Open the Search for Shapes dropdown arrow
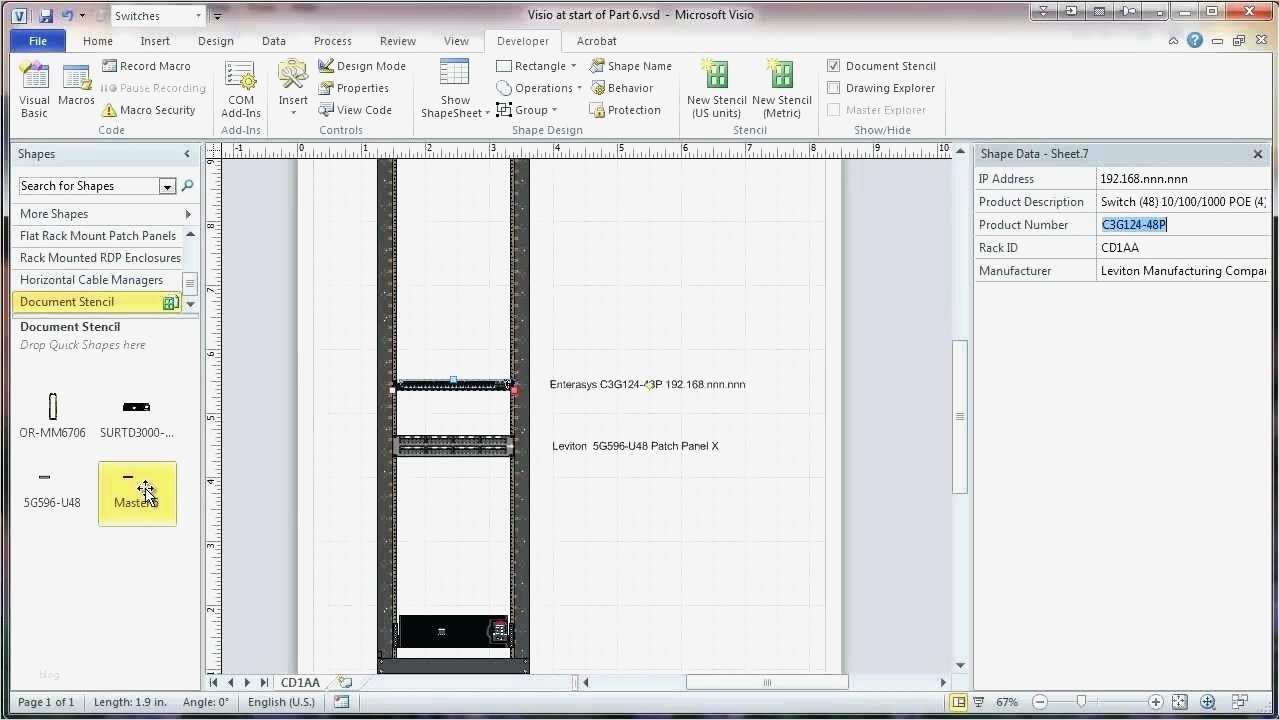The height and width of the screenshot is (720, 1280). (x=167, y=186)
